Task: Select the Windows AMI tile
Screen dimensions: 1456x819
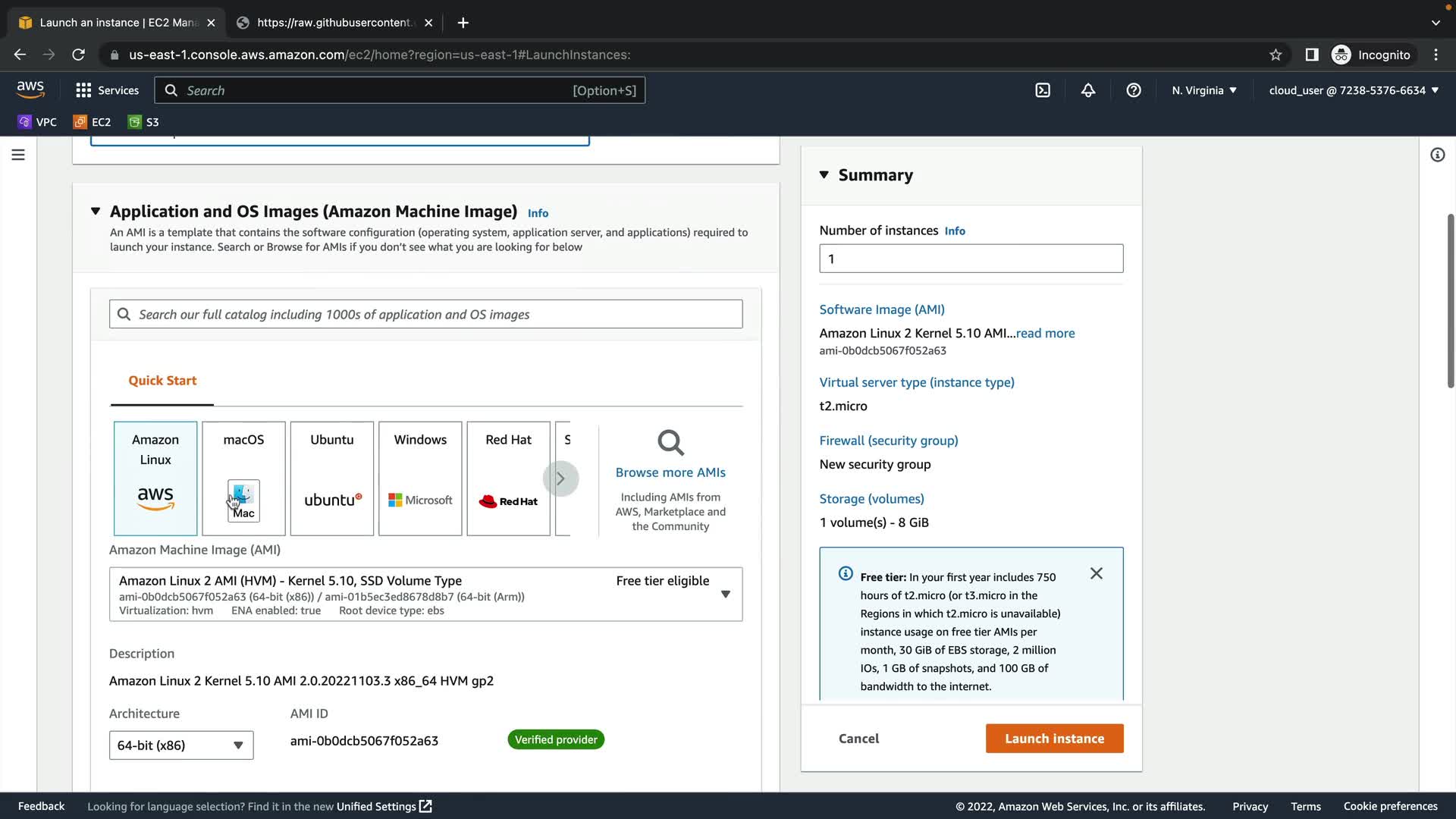Action: click(420, 478)
